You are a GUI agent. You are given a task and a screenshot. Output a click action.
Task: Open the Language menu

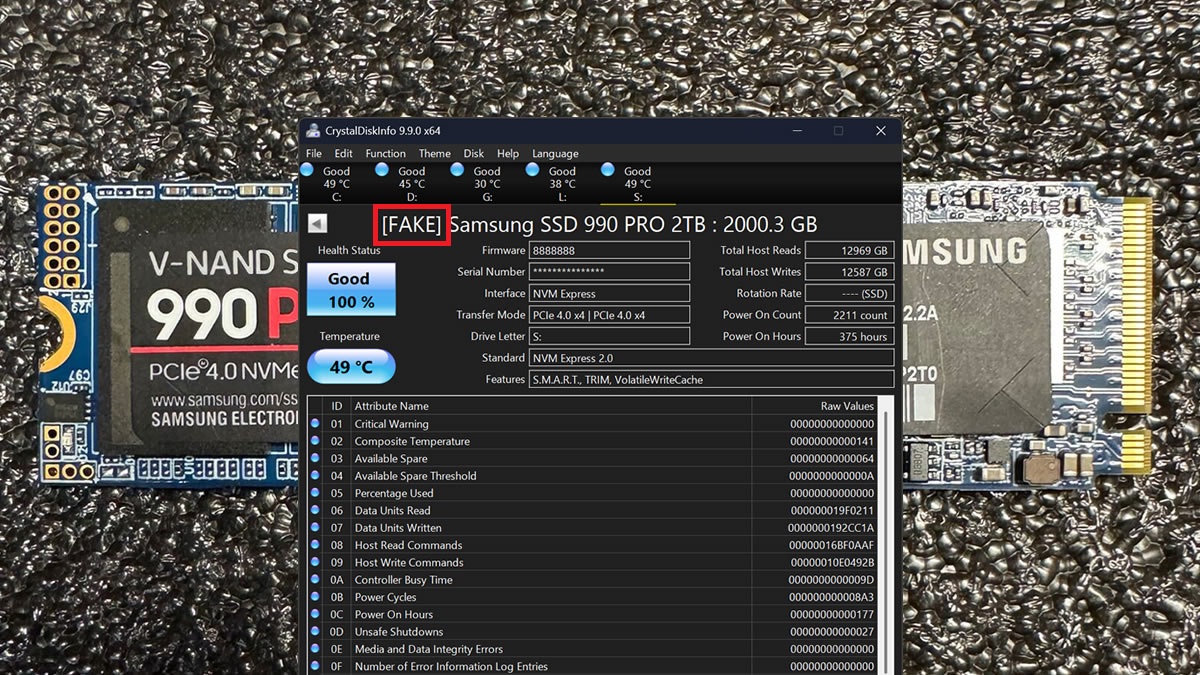click(555, 154)
